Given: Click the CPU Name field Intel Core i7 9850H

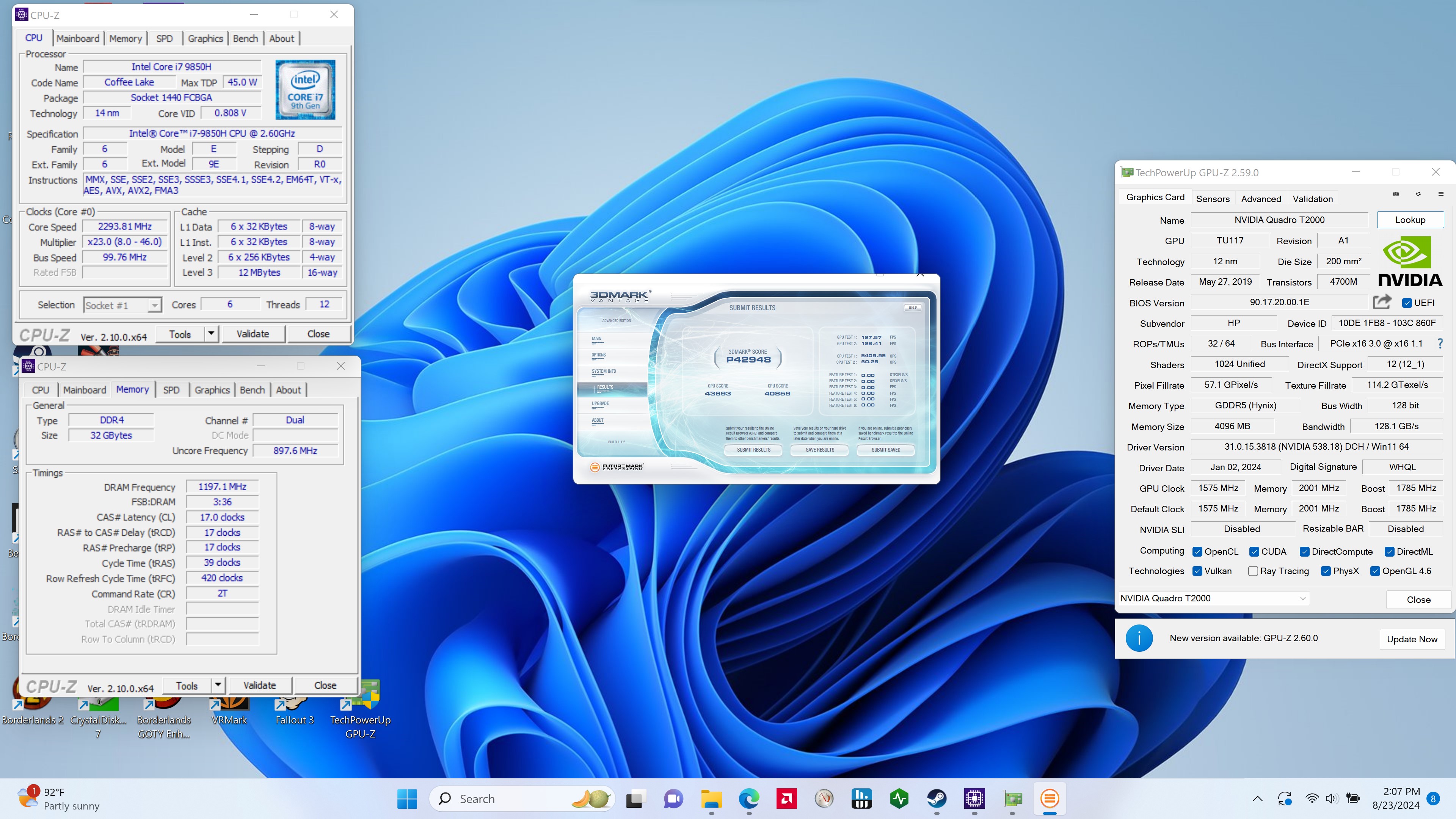Looking at the screenshot, I should [x=172, y=67].
